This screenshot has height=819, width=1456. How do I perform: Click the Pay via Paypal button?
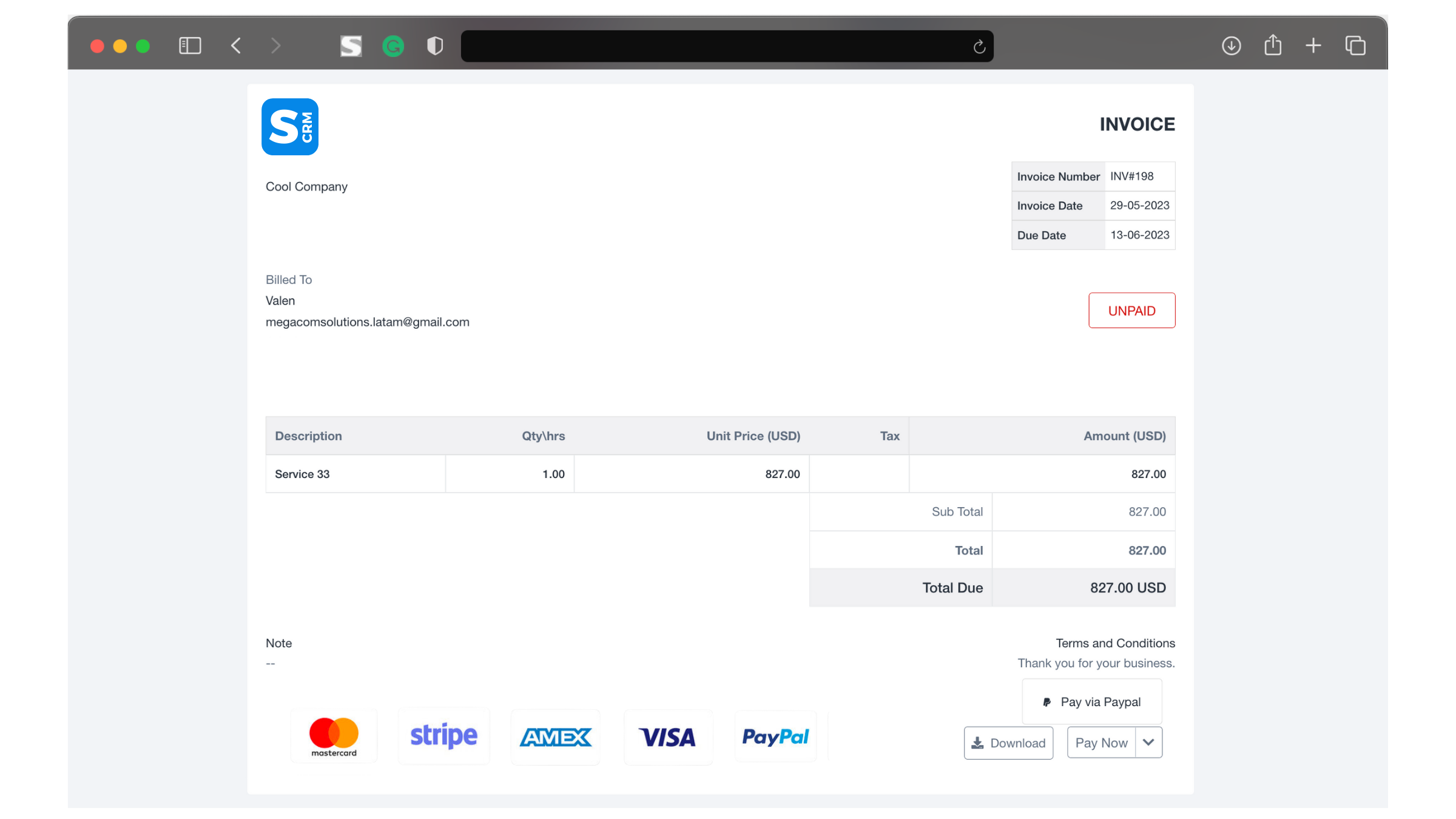1091,701
